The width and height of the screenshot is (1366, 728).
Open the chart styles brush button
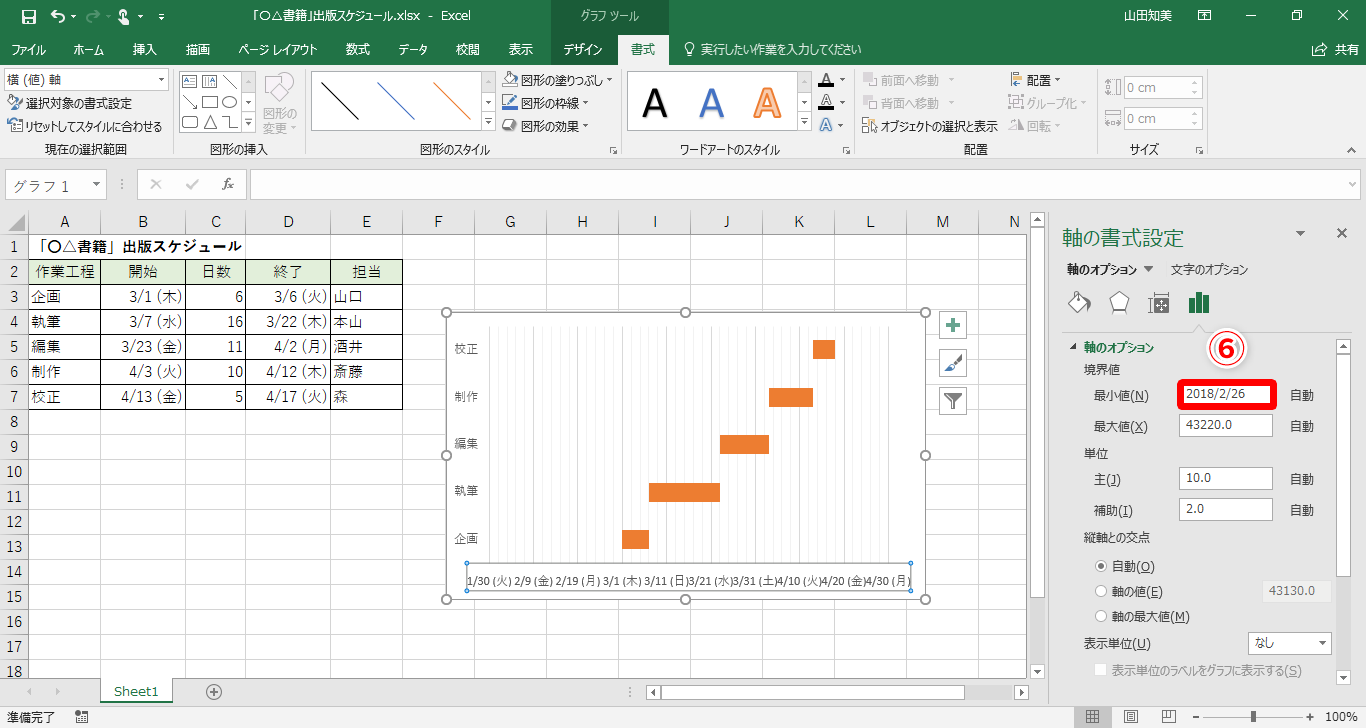[x=953, y=363]
